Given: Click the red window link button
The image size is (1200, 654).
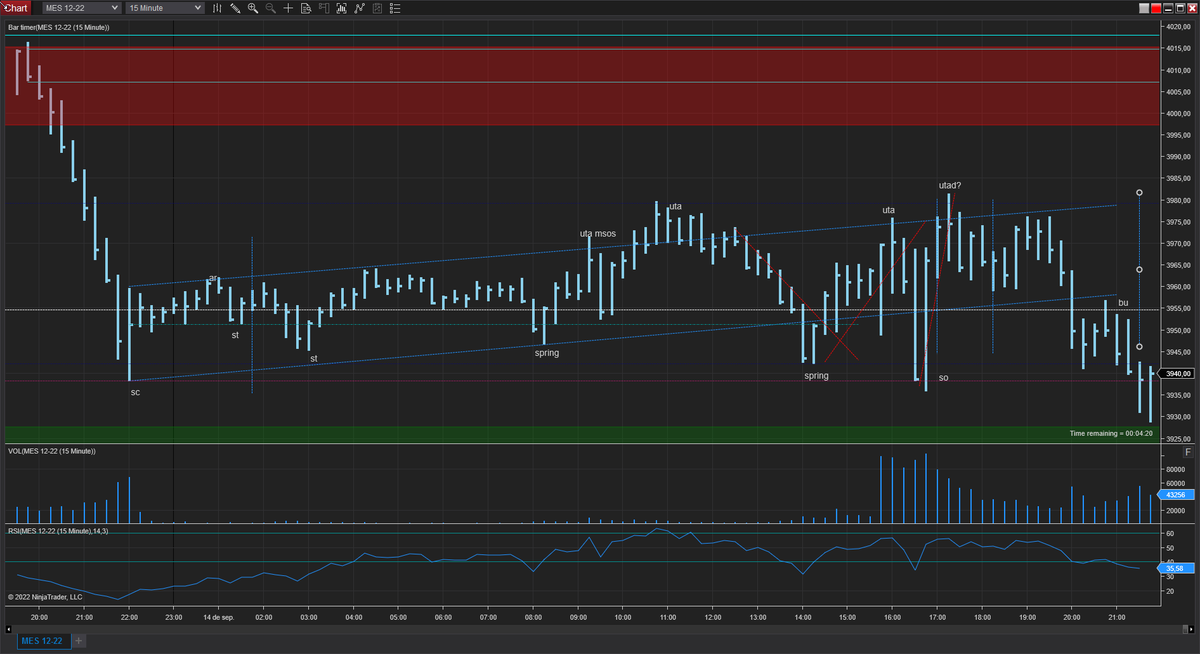Looking at the screenshot, I should pyautogui.click(x=1156, y=8).
